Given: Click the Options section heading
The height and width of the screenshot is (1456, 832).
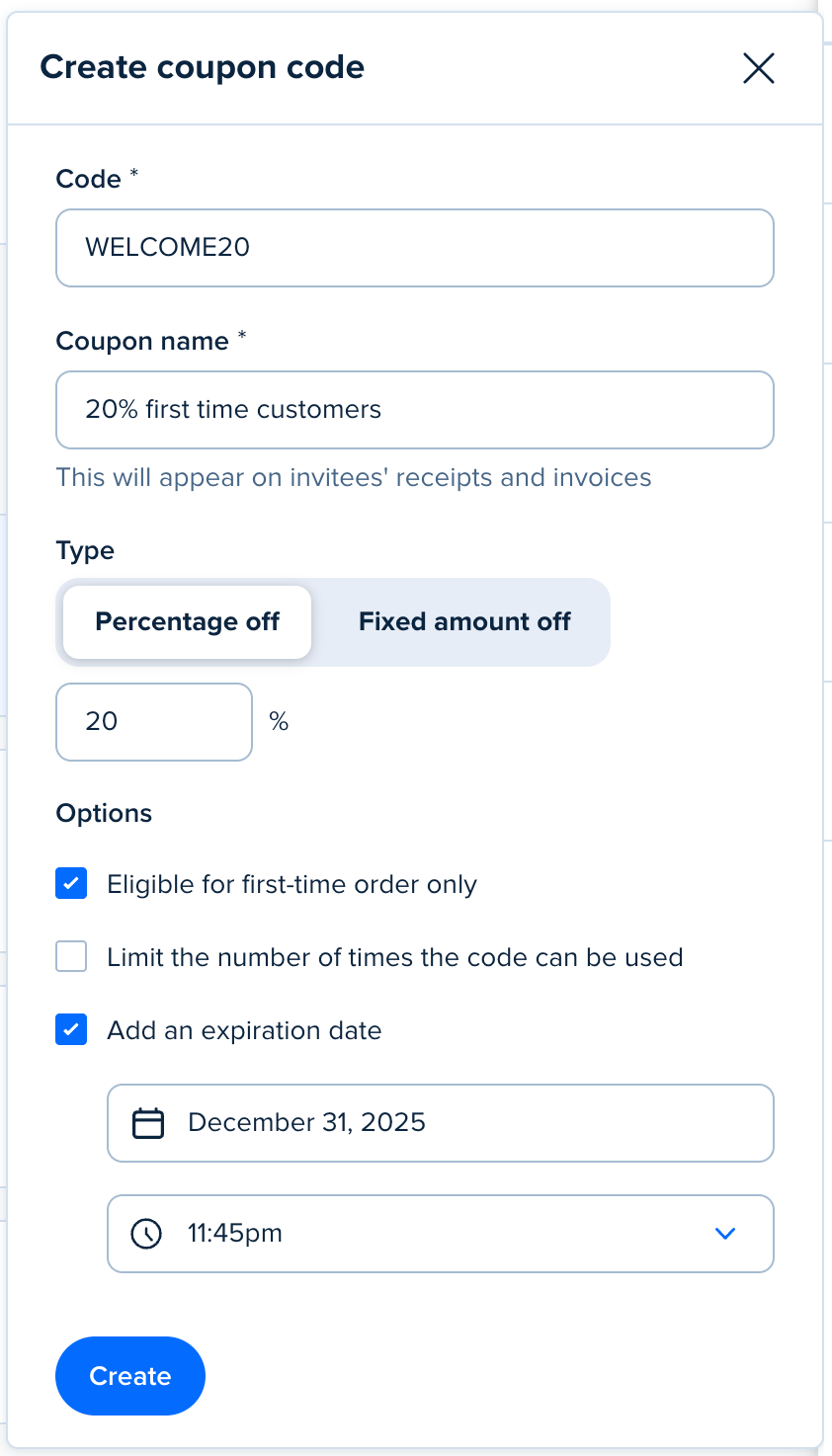Looking at the screenshot, I should (x=104, y=813).
